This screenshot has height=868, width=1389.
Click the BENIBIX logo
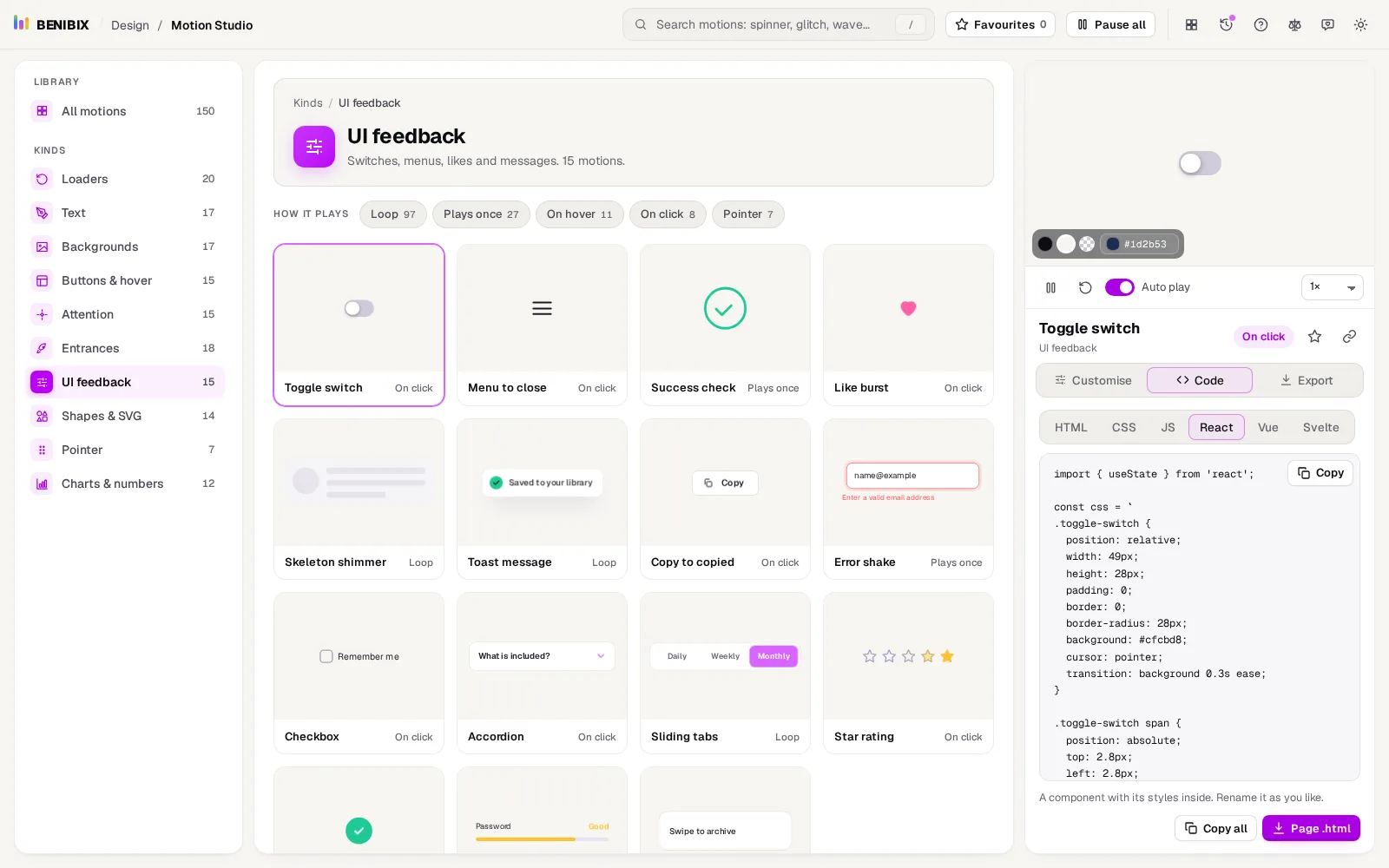[51, 24]
